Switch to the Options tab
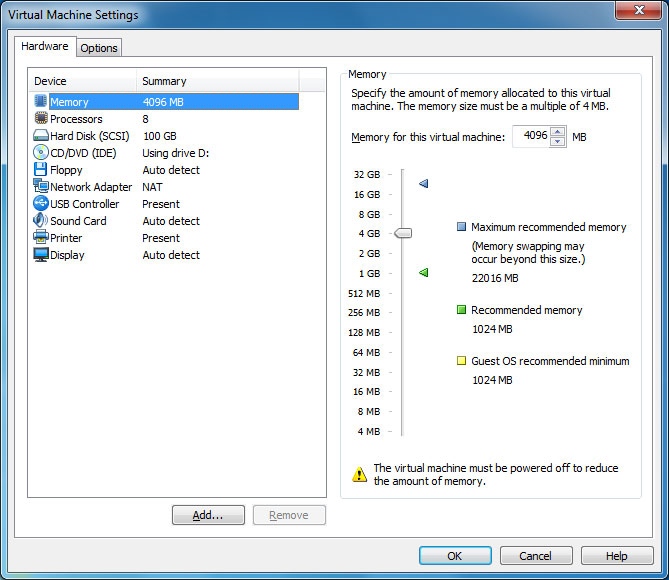The width and height of the screenshot is (669, 580). click(x=99, y=48)
